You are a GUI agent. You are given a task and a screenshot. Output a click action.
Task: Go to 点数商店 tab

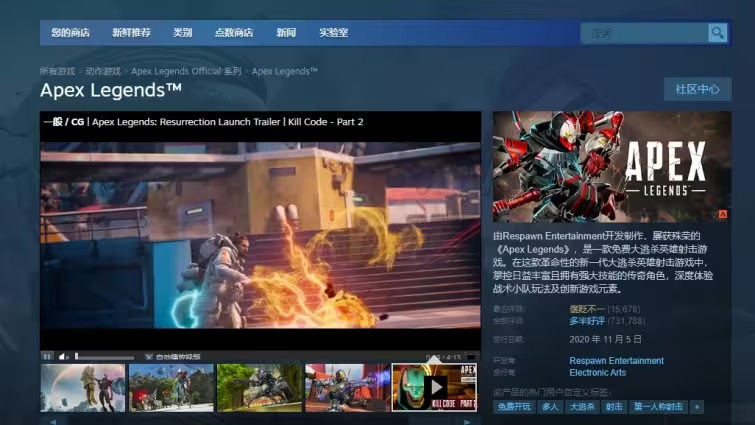tap(234, 33)
